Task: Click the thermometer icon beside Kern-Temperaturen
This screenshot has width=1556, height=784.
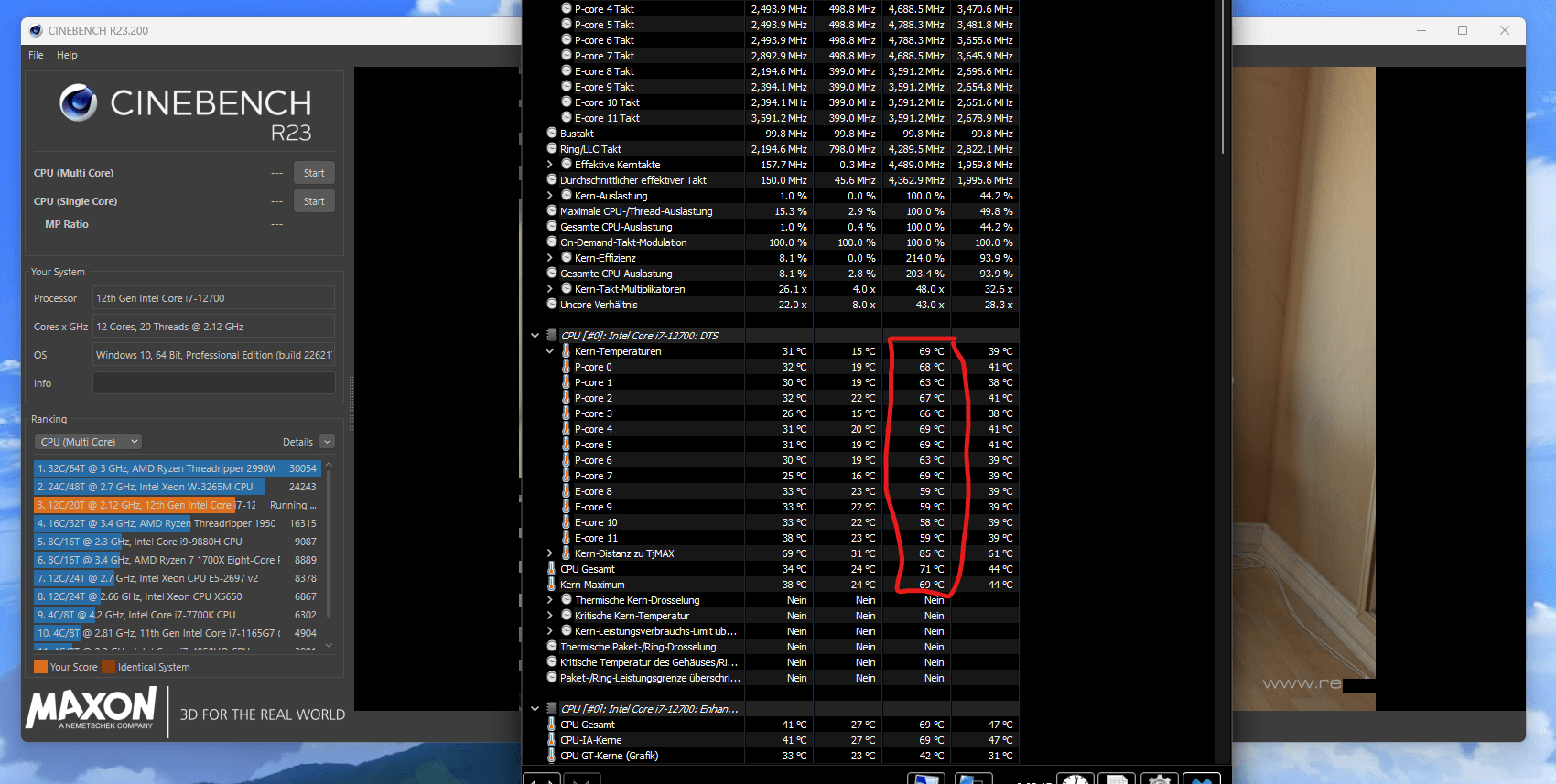Action: [x=567, y=350]
